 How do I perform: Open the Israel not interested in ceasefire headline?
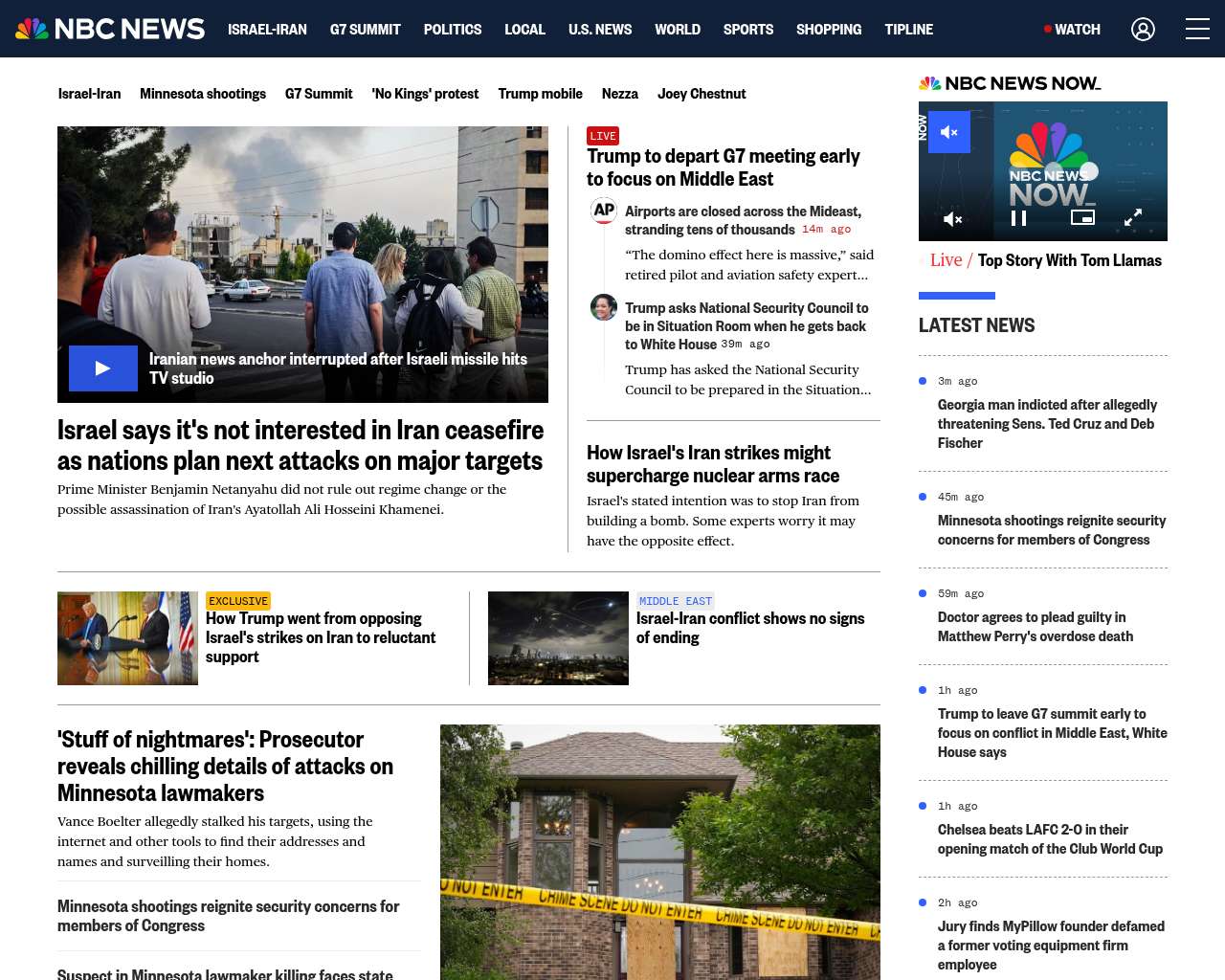(x=301, y=445)
